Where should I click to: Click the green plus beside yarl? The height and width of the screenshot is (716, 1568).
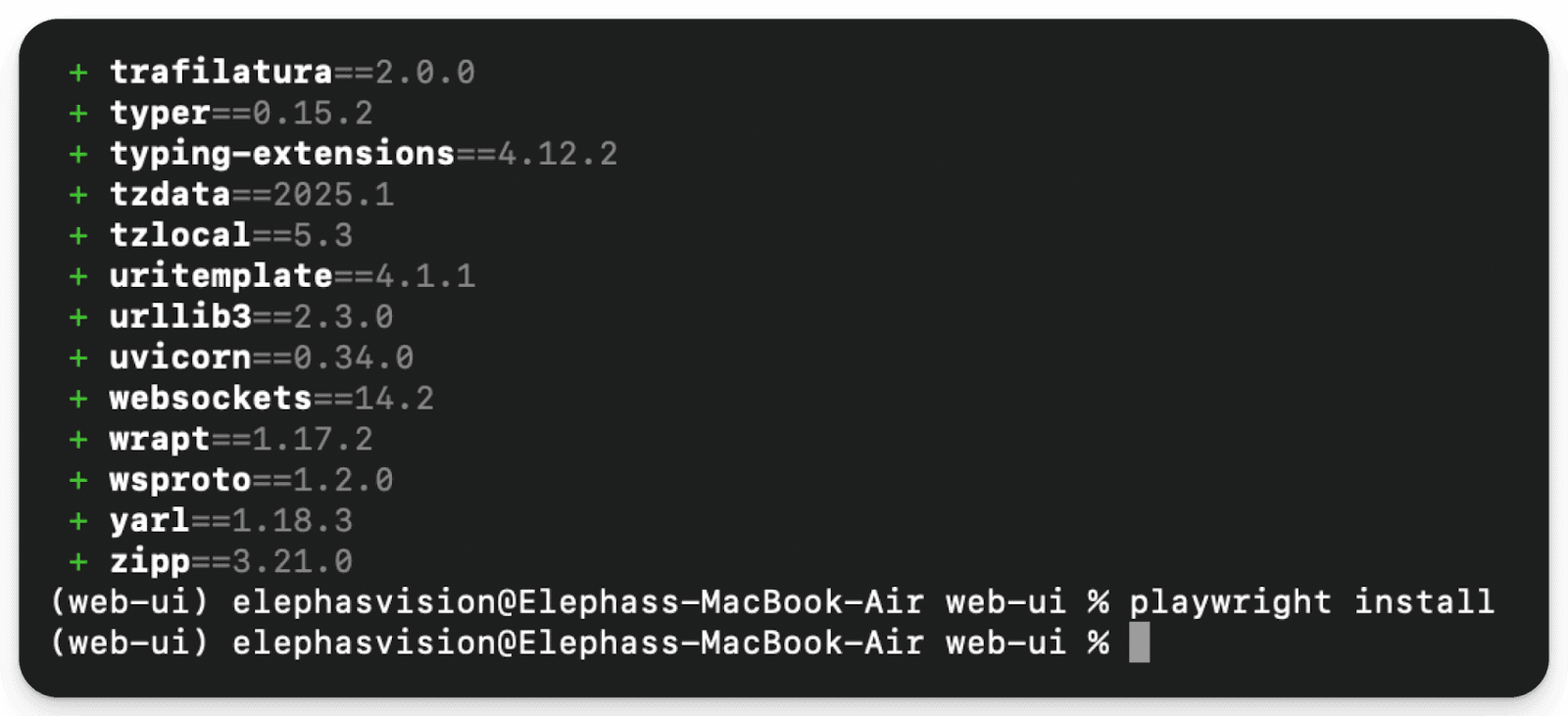pos(78,521)
